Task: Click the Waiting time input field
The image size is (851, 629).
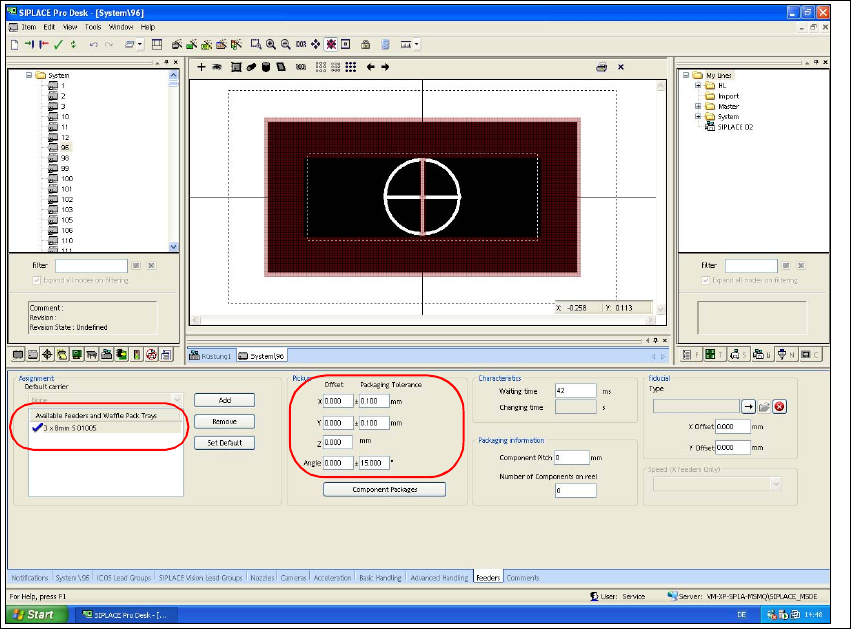Action: (x=574, y=391)
